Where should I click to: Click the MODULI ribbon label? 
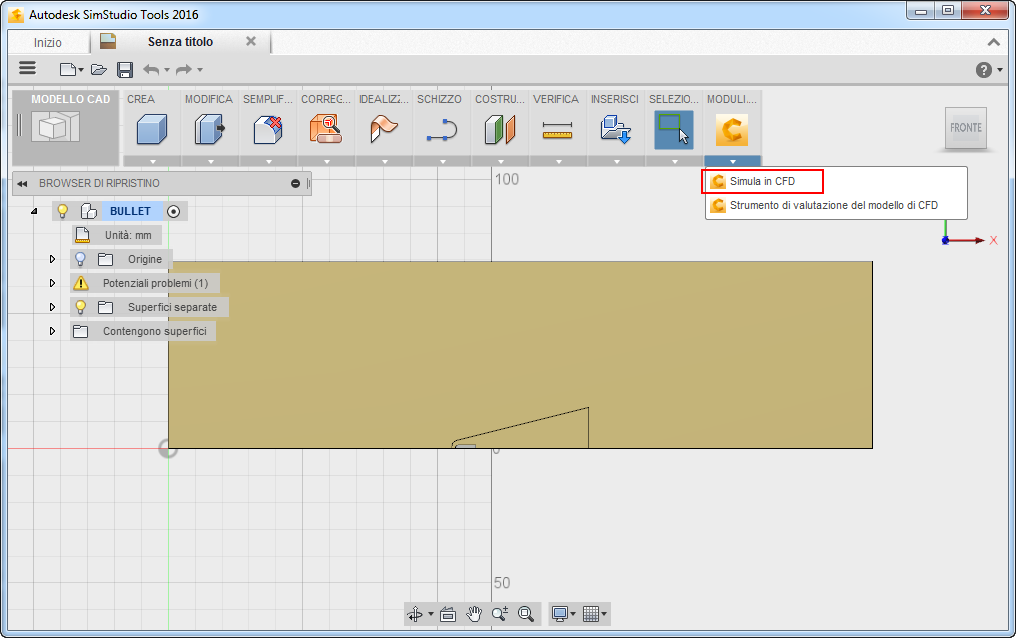(x=732, y=99)
